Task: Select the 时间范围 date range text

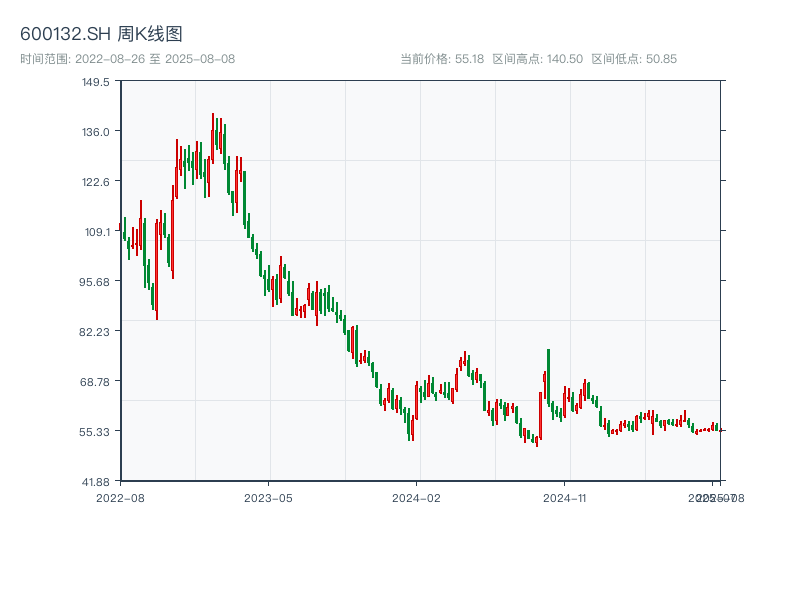Action: (127, 59)
